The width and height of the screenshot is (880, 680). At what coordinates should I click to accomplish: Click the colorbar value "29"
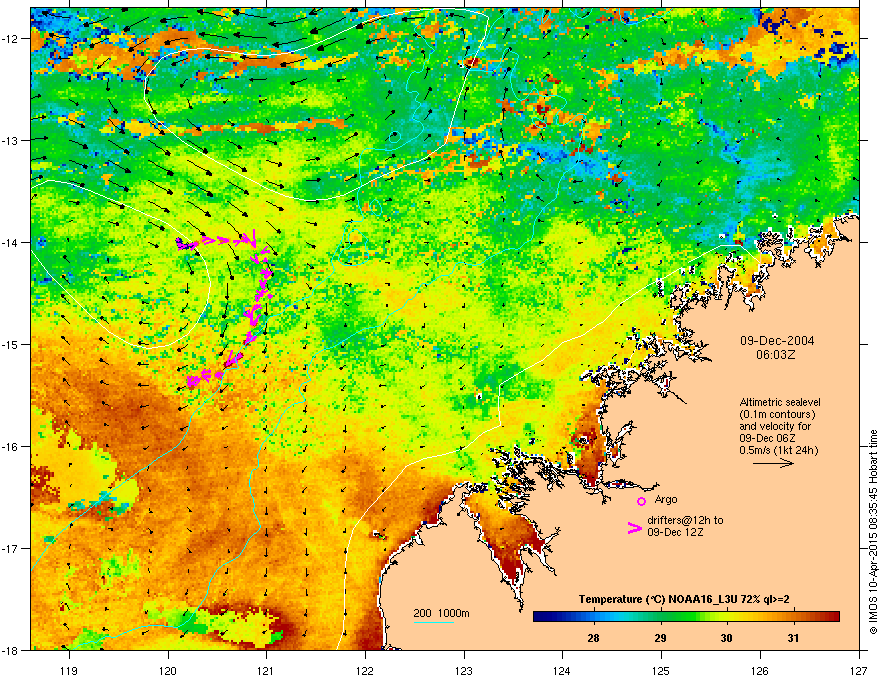tap(660, 638)
